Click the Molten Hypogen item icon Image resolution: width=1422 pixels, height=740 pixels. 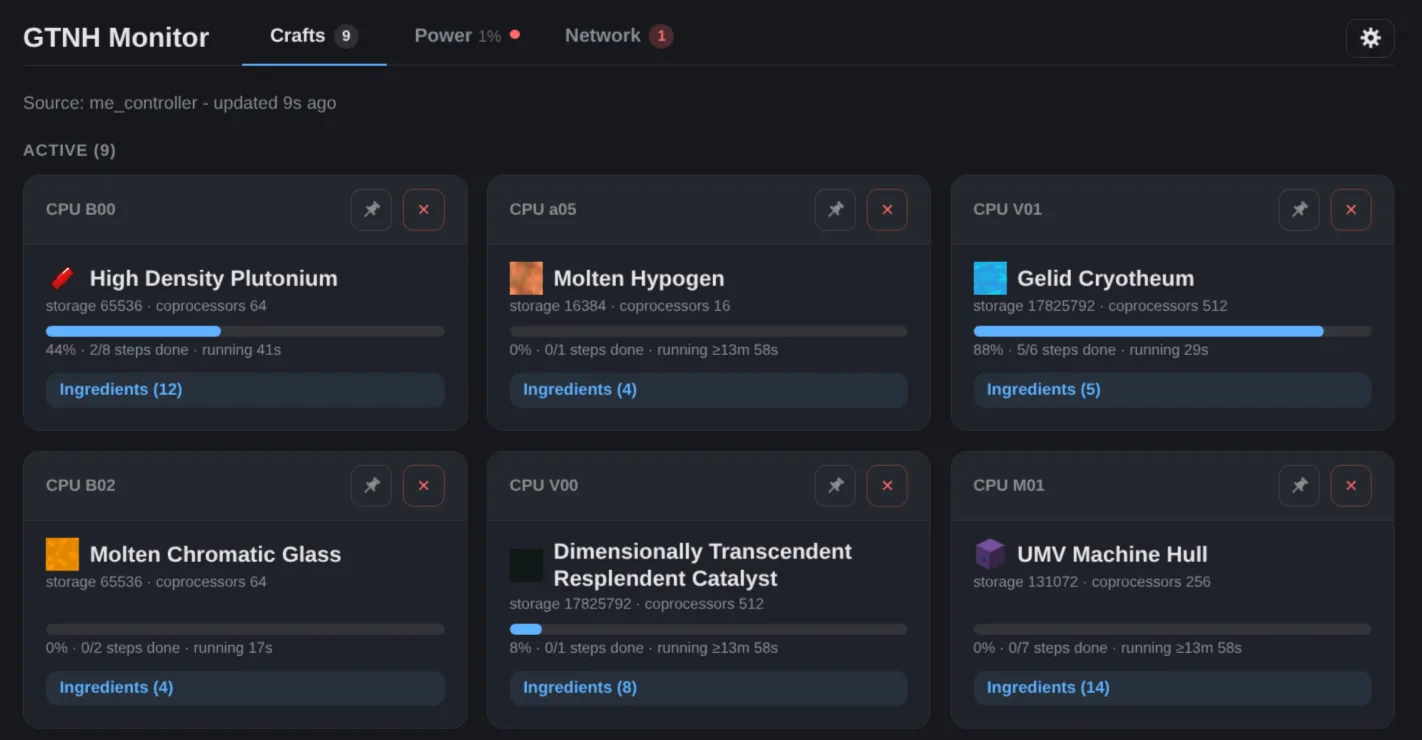click(526, 278)
